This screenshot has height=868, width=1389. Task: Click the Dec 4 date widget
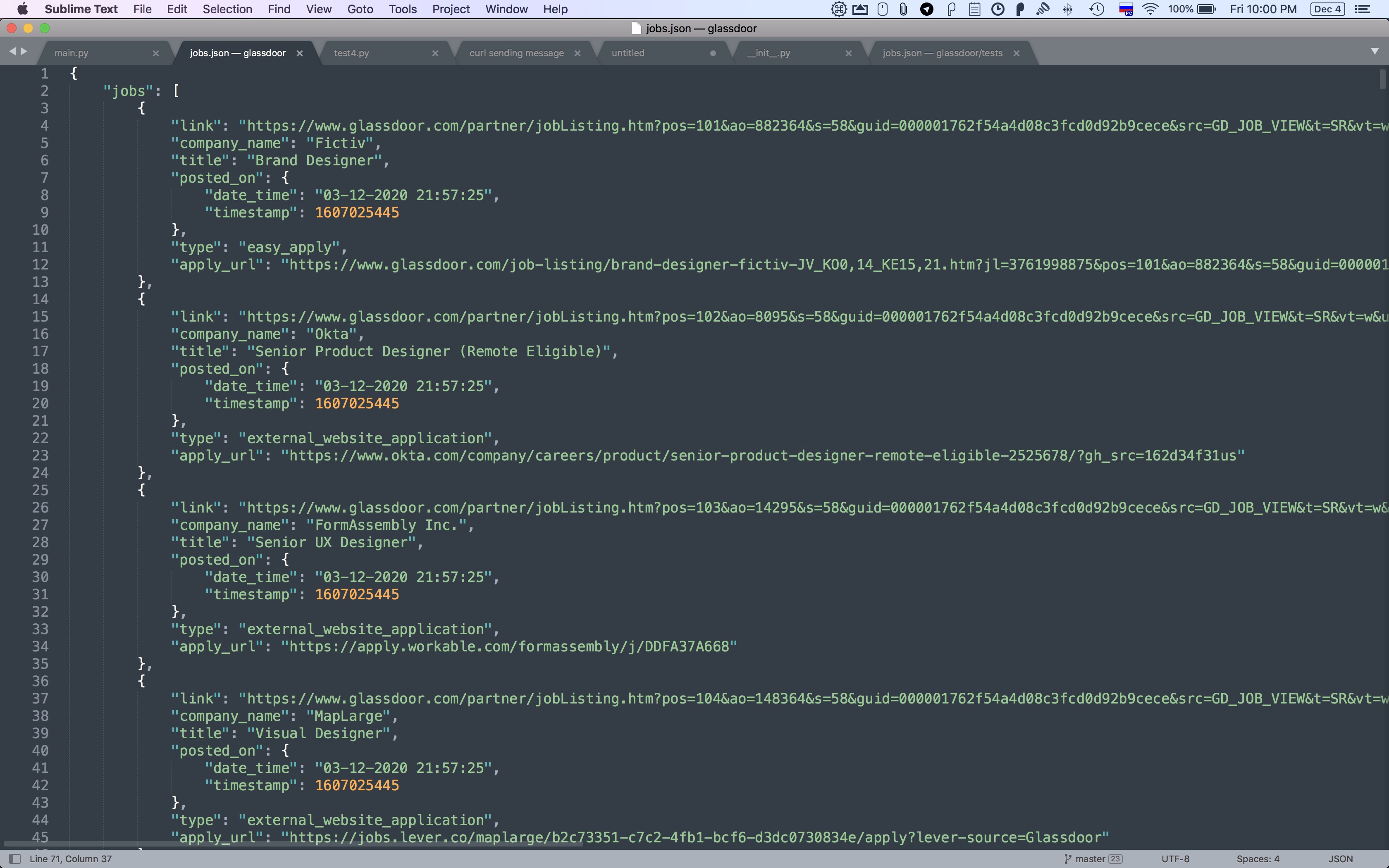1328,9
